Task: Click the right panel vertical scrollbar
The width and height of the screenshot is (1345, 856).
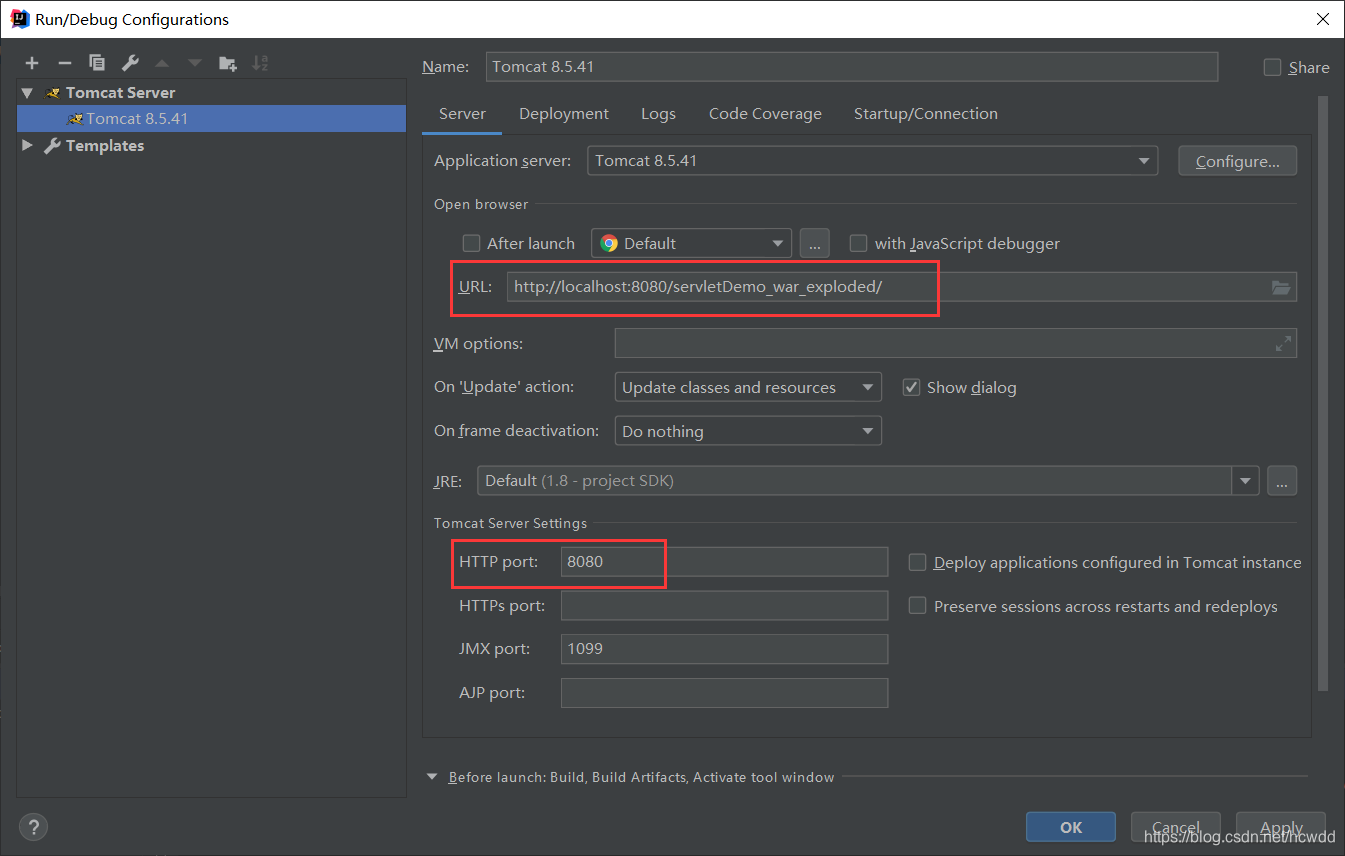Action: click(1323, 393)
